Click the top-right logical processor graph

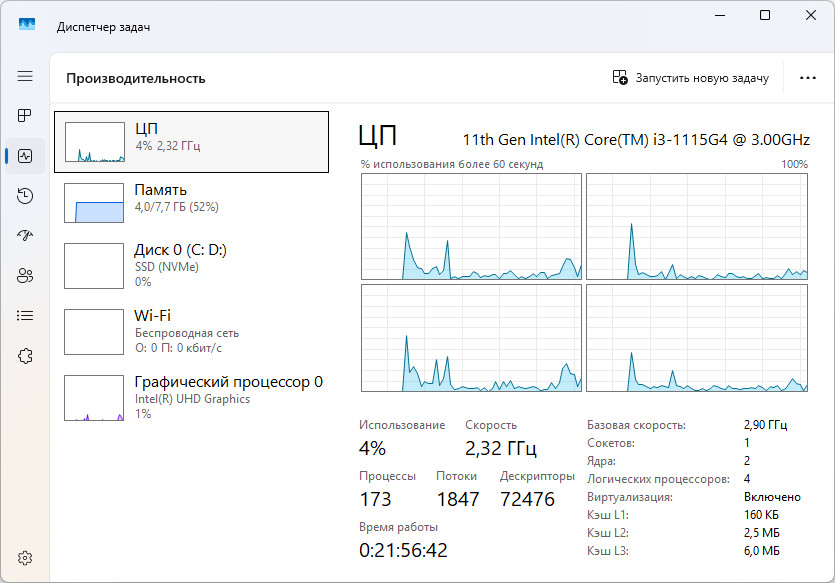tap(697, 226)
